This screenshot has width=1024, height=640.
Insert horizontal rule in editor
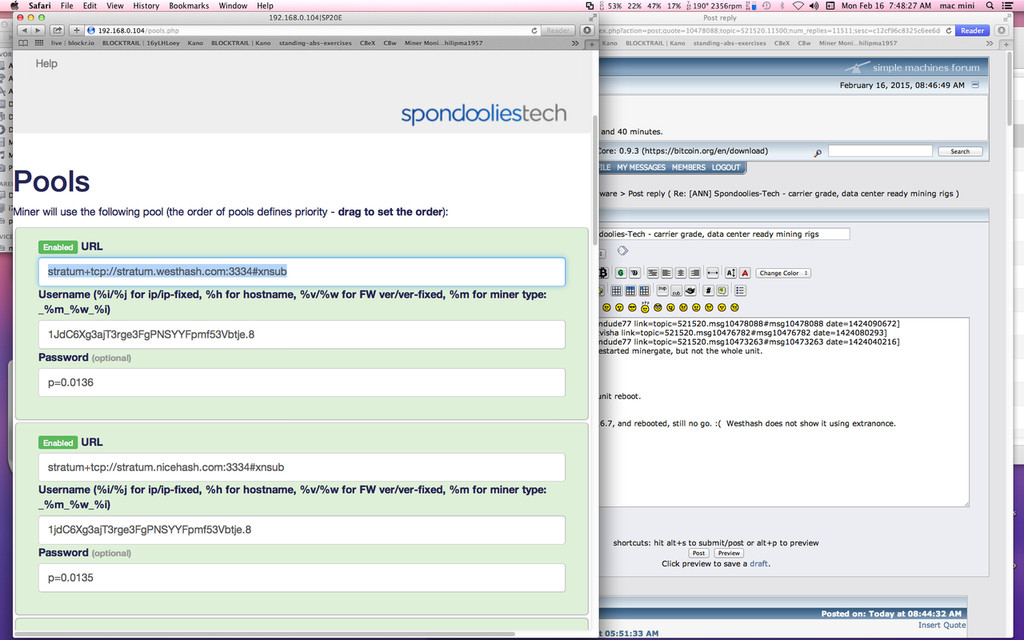pos(712,273)
